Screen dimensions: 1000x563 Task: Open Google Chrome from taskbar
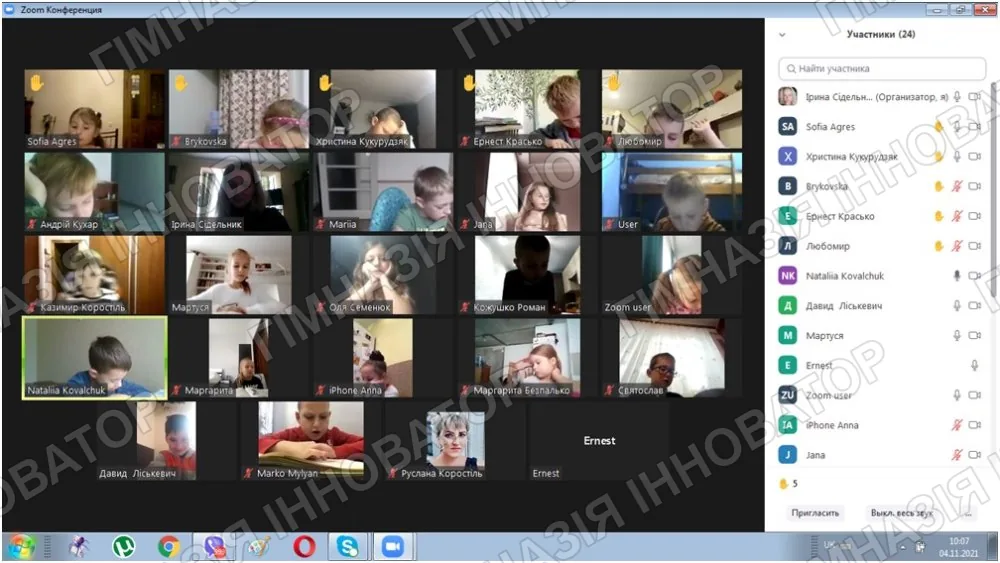click(168, 547)
